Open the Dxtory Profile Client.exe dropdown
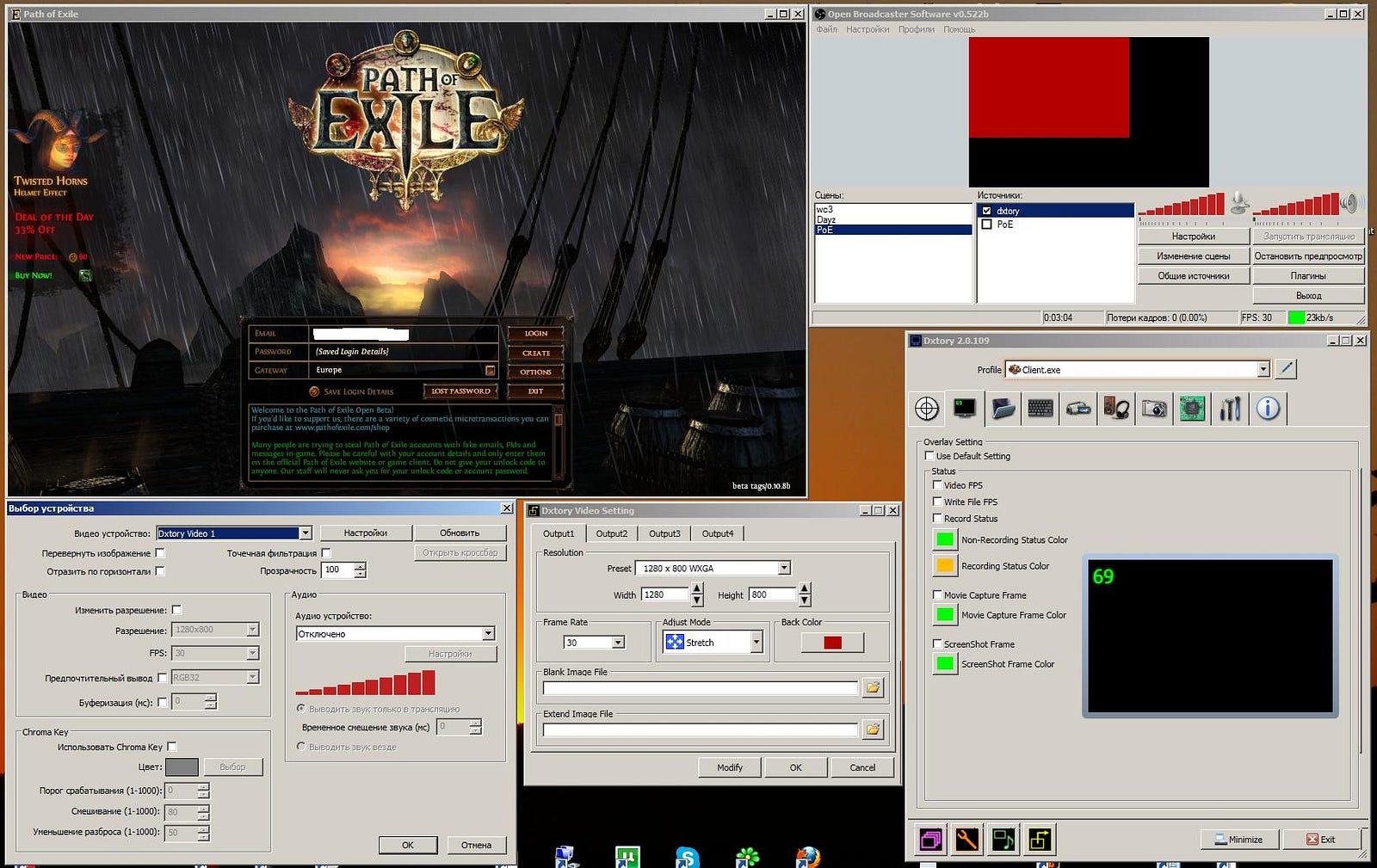Screen dimensions: 1377x868 [1263, 369]
